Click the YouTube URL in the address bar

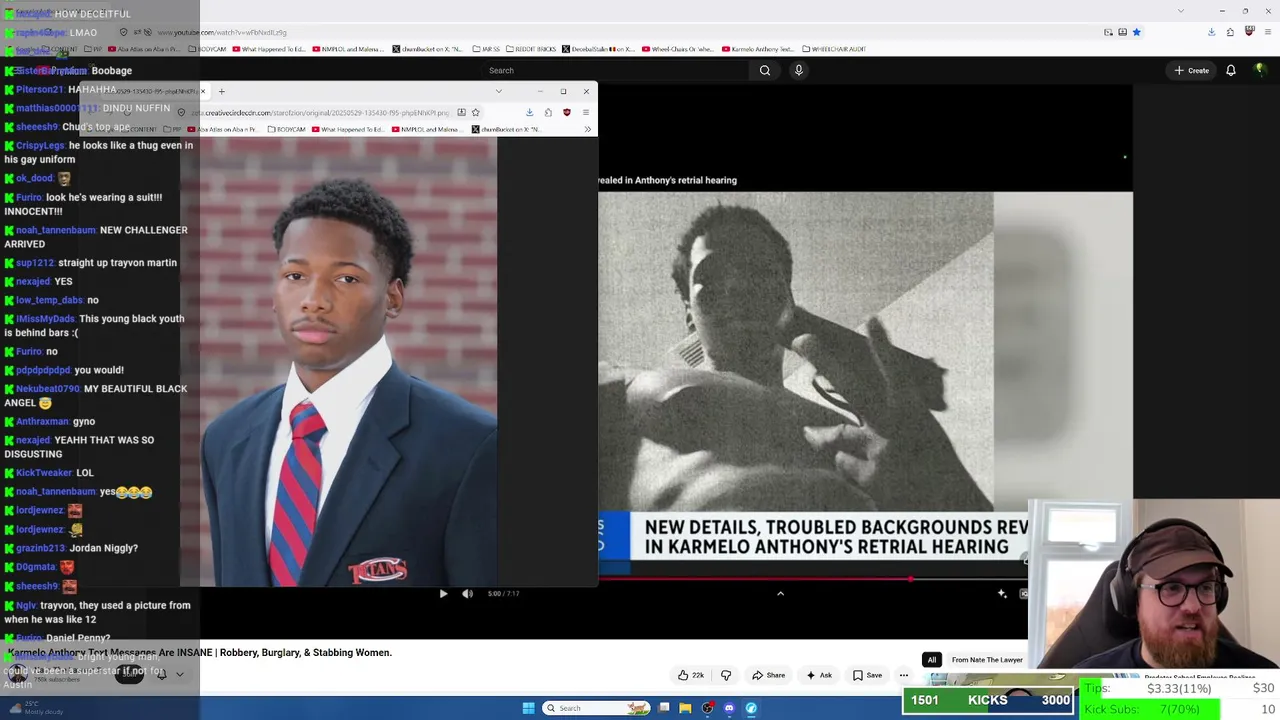point(223,32)
